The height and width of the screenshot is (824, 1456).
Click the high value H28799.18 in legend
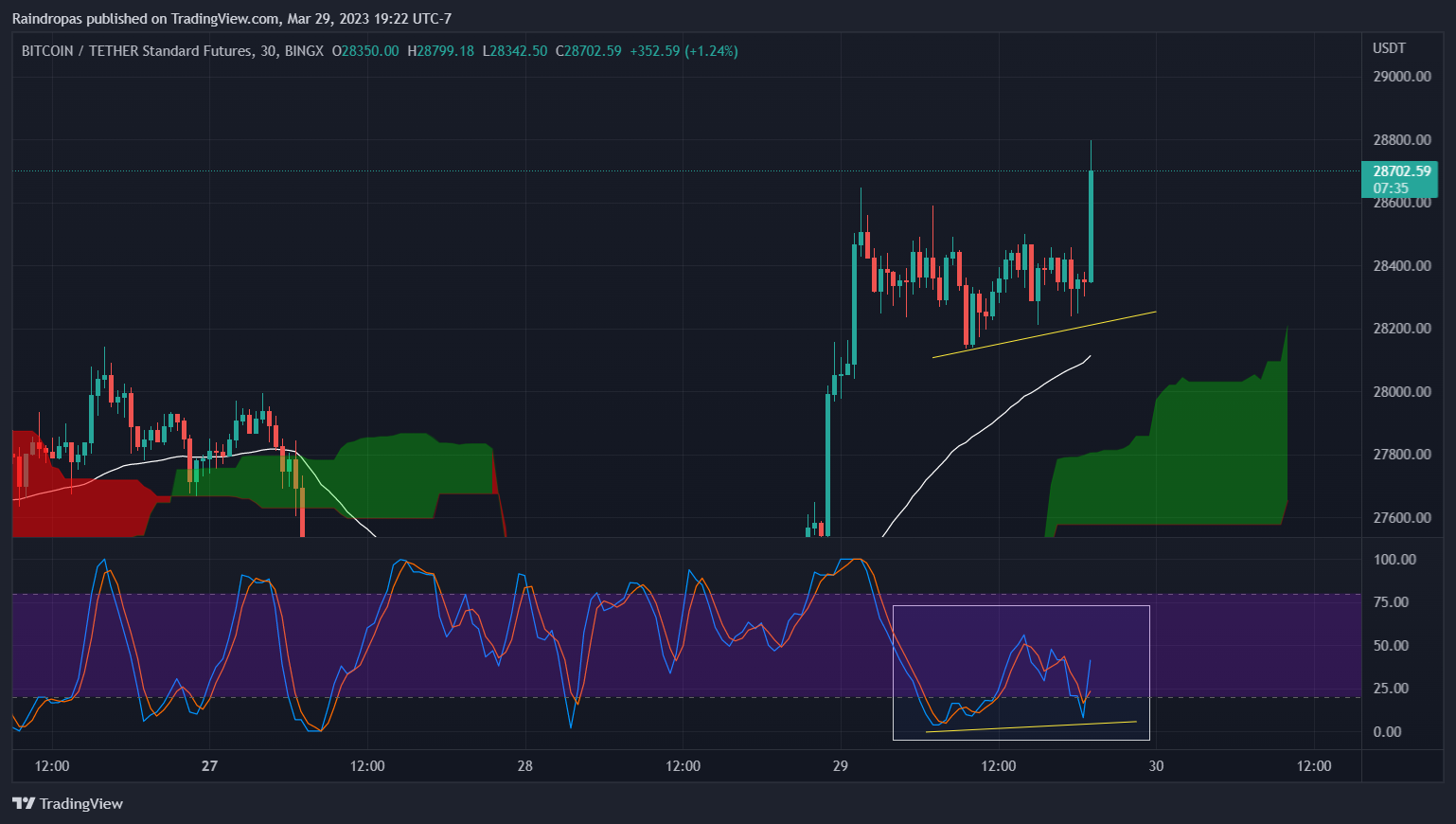pyautogui.click(x=441, y=50)
